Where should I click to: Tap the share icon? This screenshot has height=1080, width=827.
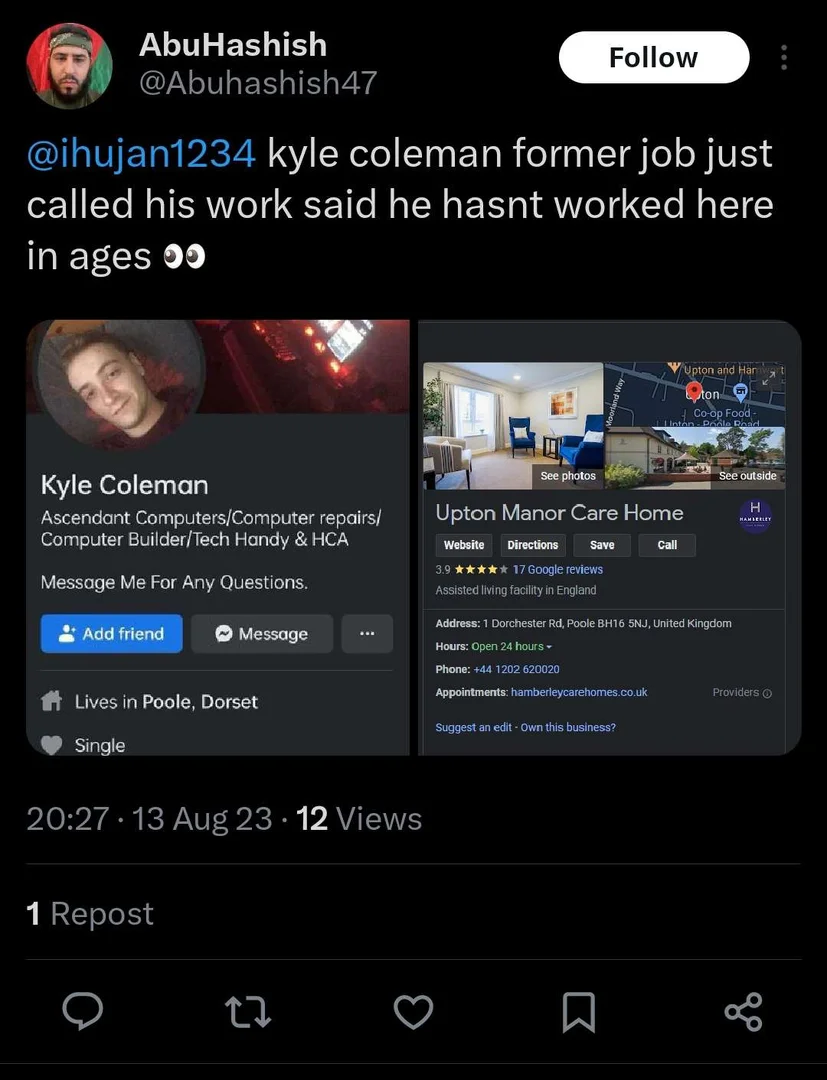[x=744, y=1011]
